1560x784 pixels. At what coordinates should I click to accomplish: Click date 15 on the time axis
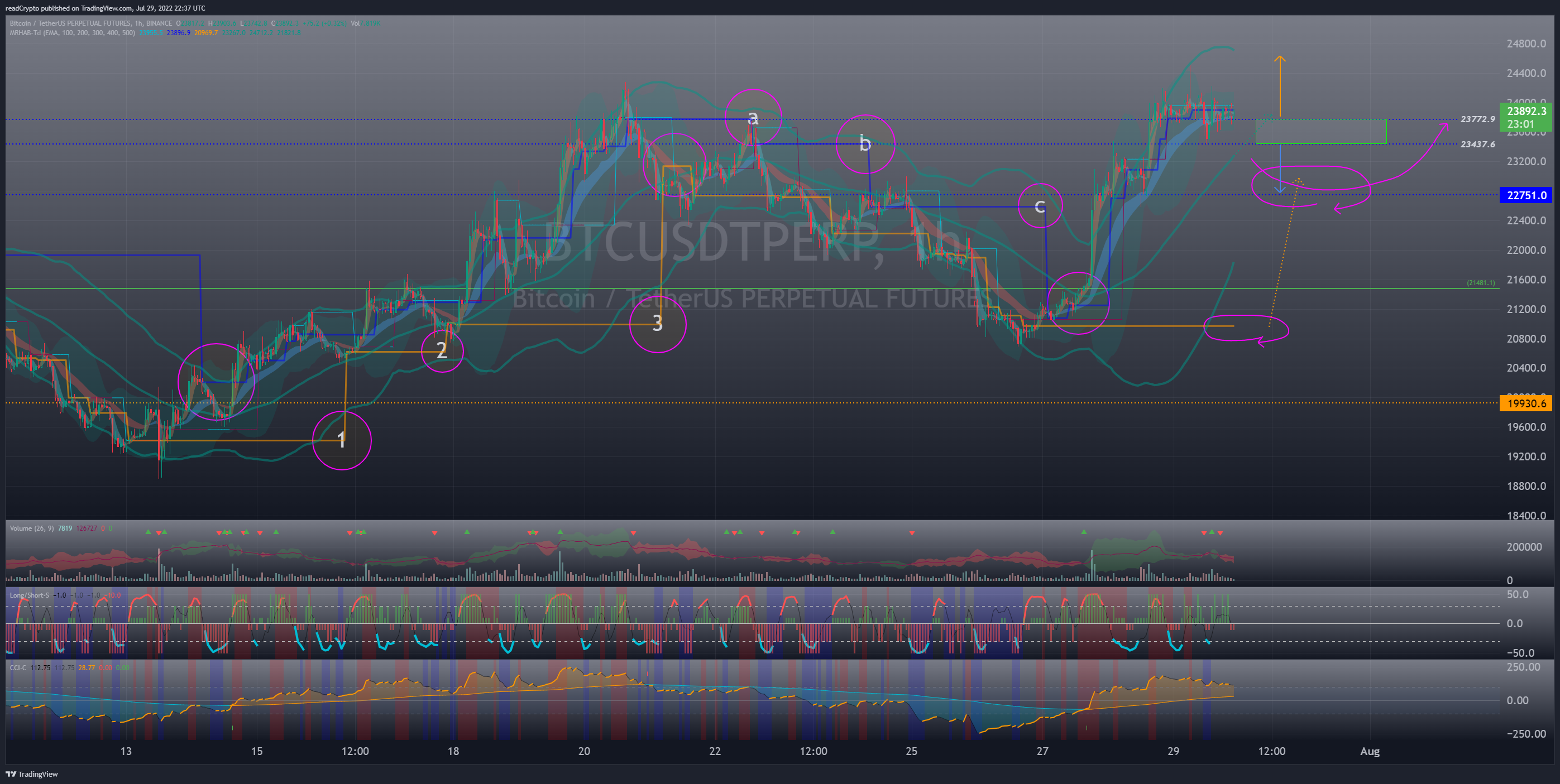(x=257, y=751)
